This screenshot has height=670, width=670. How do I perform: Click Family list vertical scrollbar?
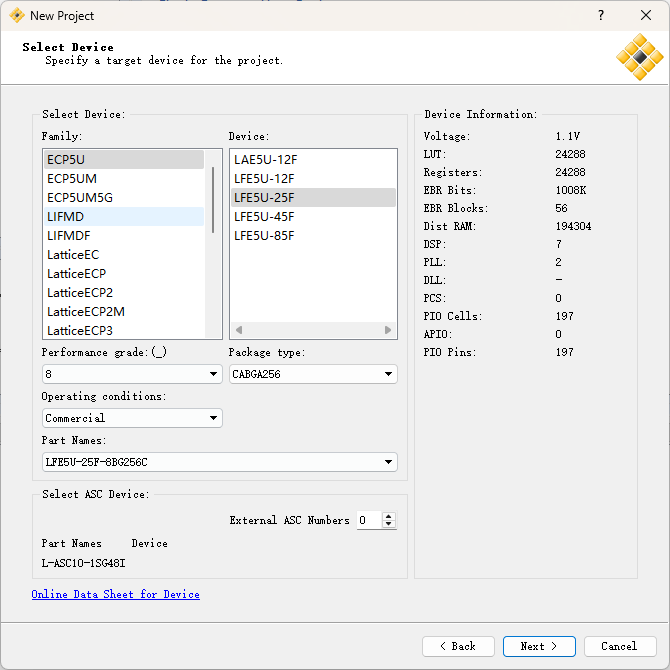(213, 200)
